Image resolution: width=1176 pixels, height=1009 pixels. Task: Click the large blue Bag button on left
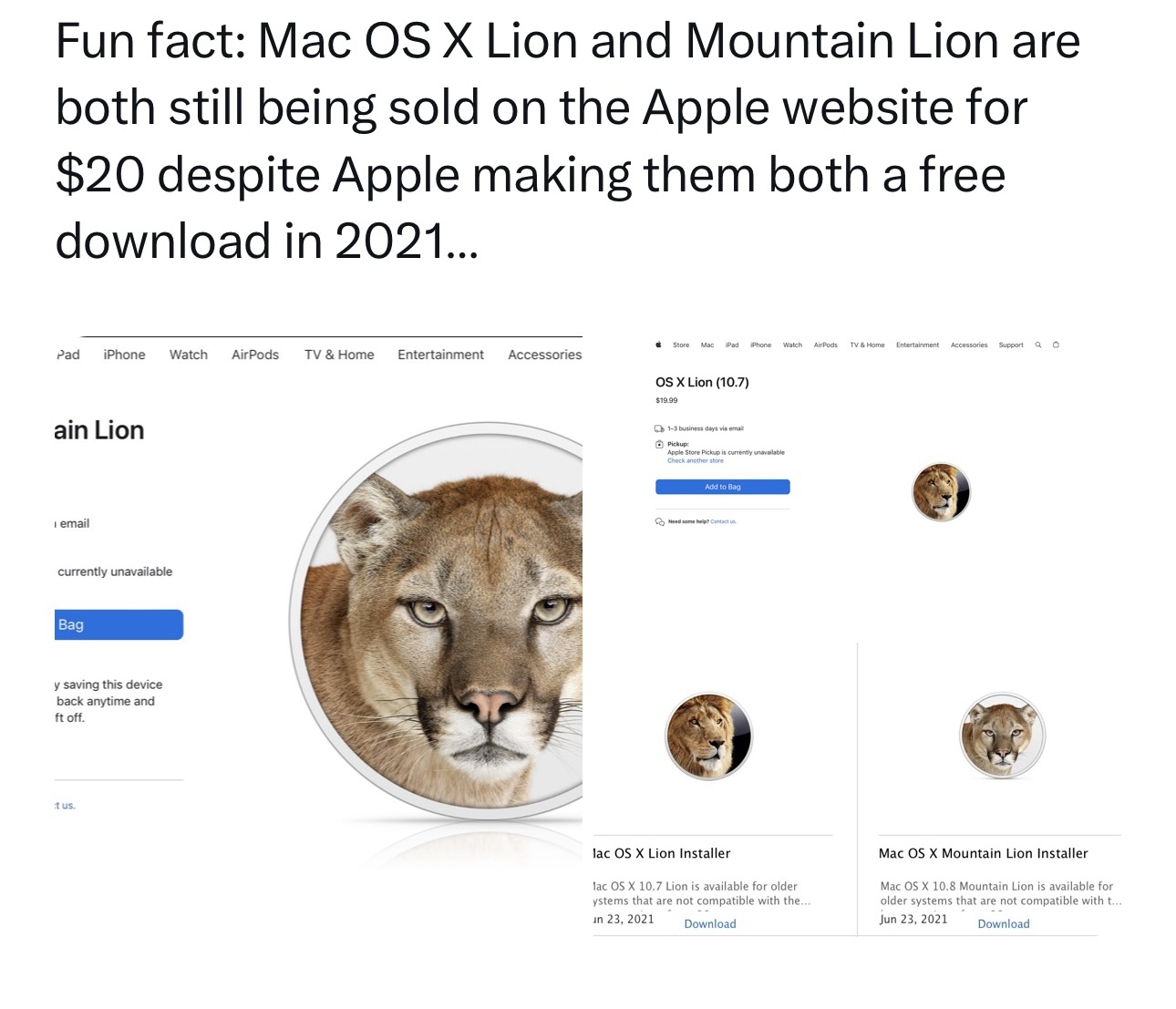[x=119, y=624]
